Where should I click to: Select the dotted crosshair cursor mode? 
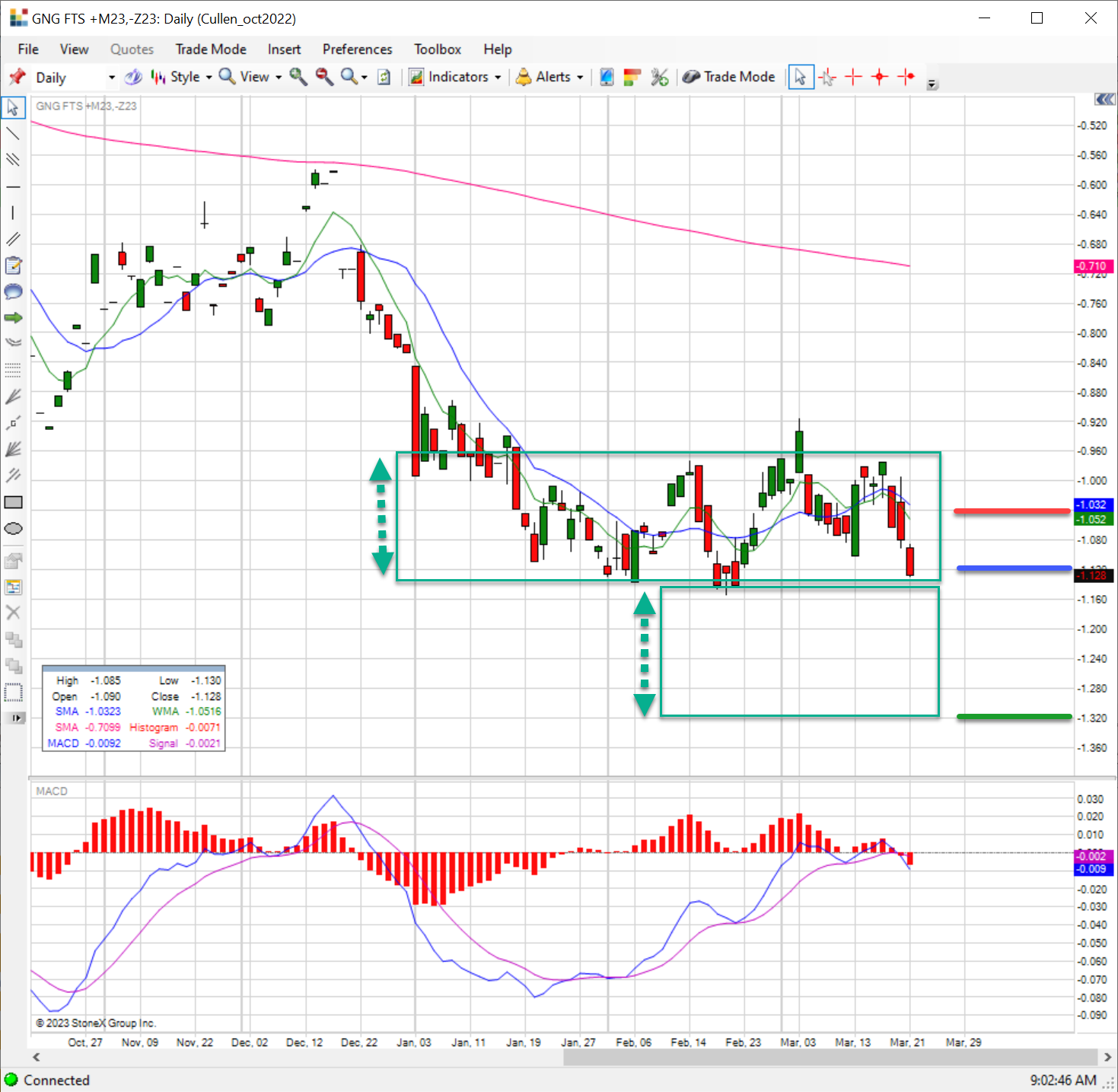[x=827, y=77]
